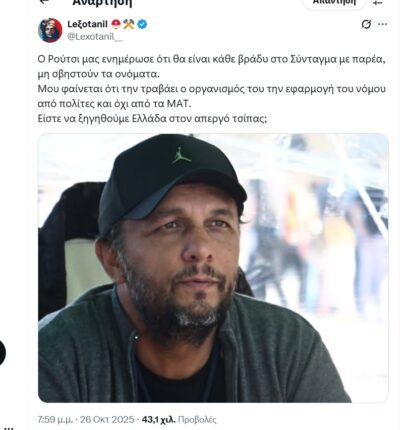Click the hammer and pick emoji

click(x=129, y=24)
